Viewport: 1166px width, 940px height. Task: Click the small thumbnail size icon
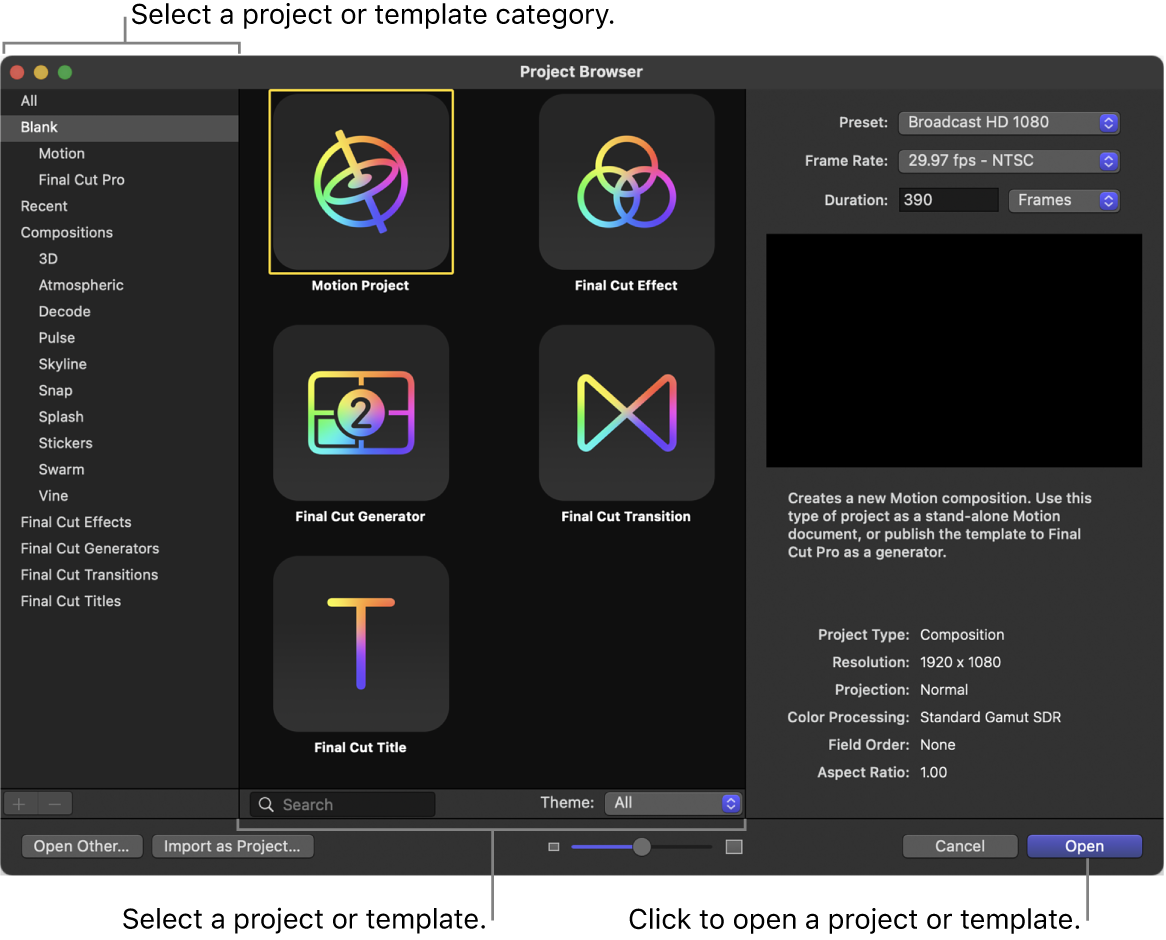553,846
